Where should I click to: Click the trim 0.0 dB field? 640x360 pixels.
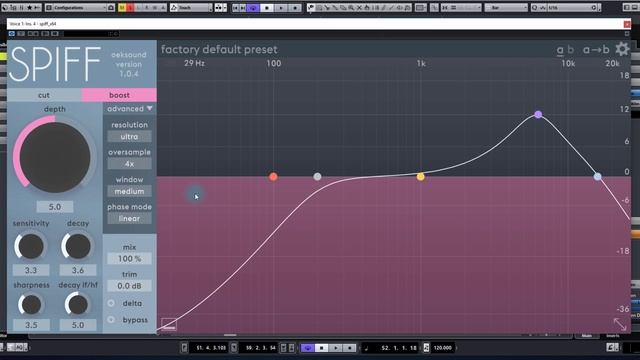tap(129, 286)
